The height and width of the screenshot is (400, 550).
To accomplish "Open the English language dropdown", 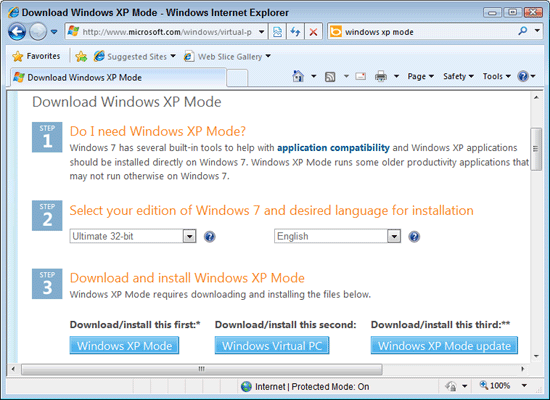I will click(337, 236).
